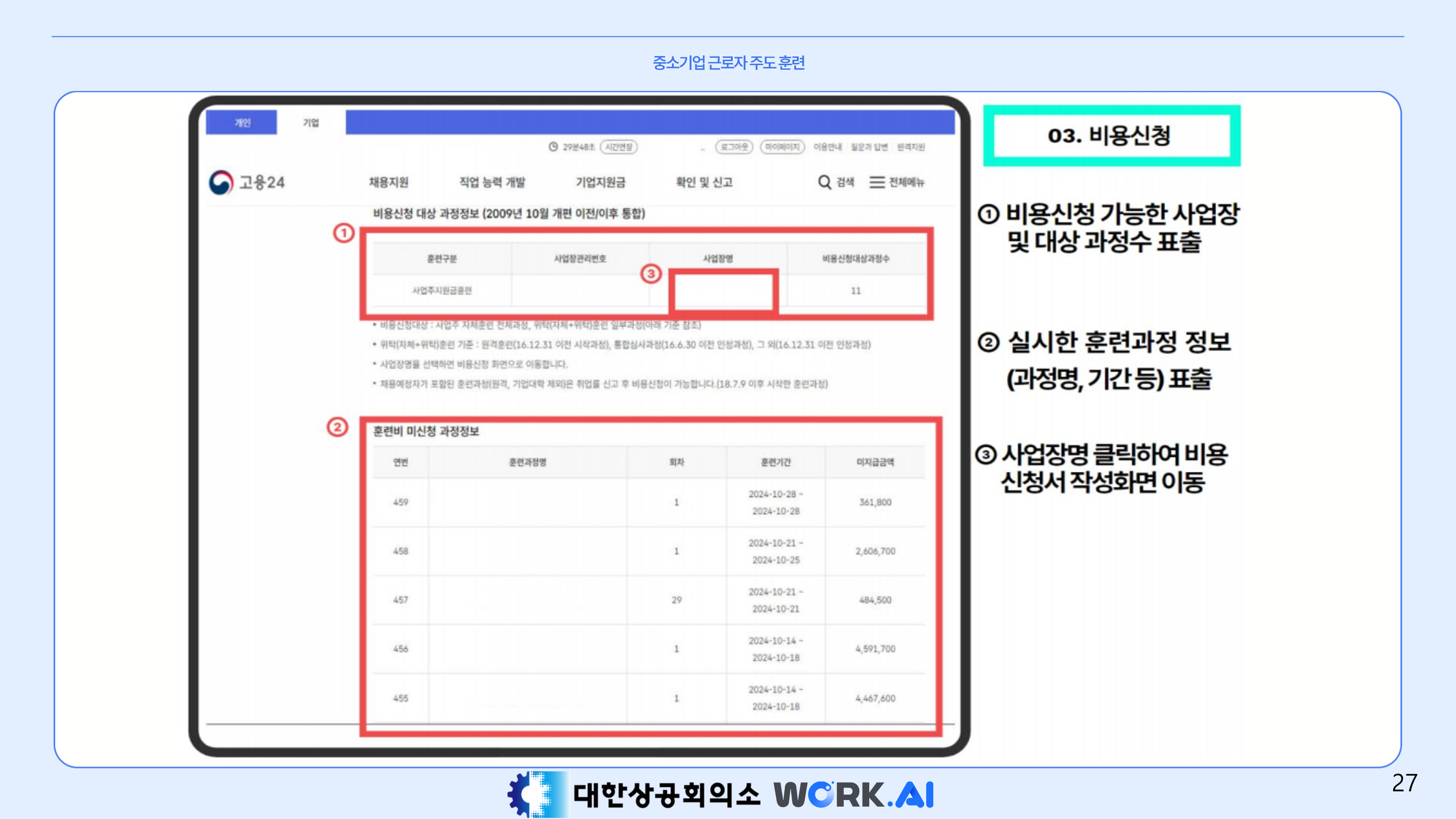Click the 고용24 taegeuk logo icon
1456x819 pixels.
tap(221, 183)
